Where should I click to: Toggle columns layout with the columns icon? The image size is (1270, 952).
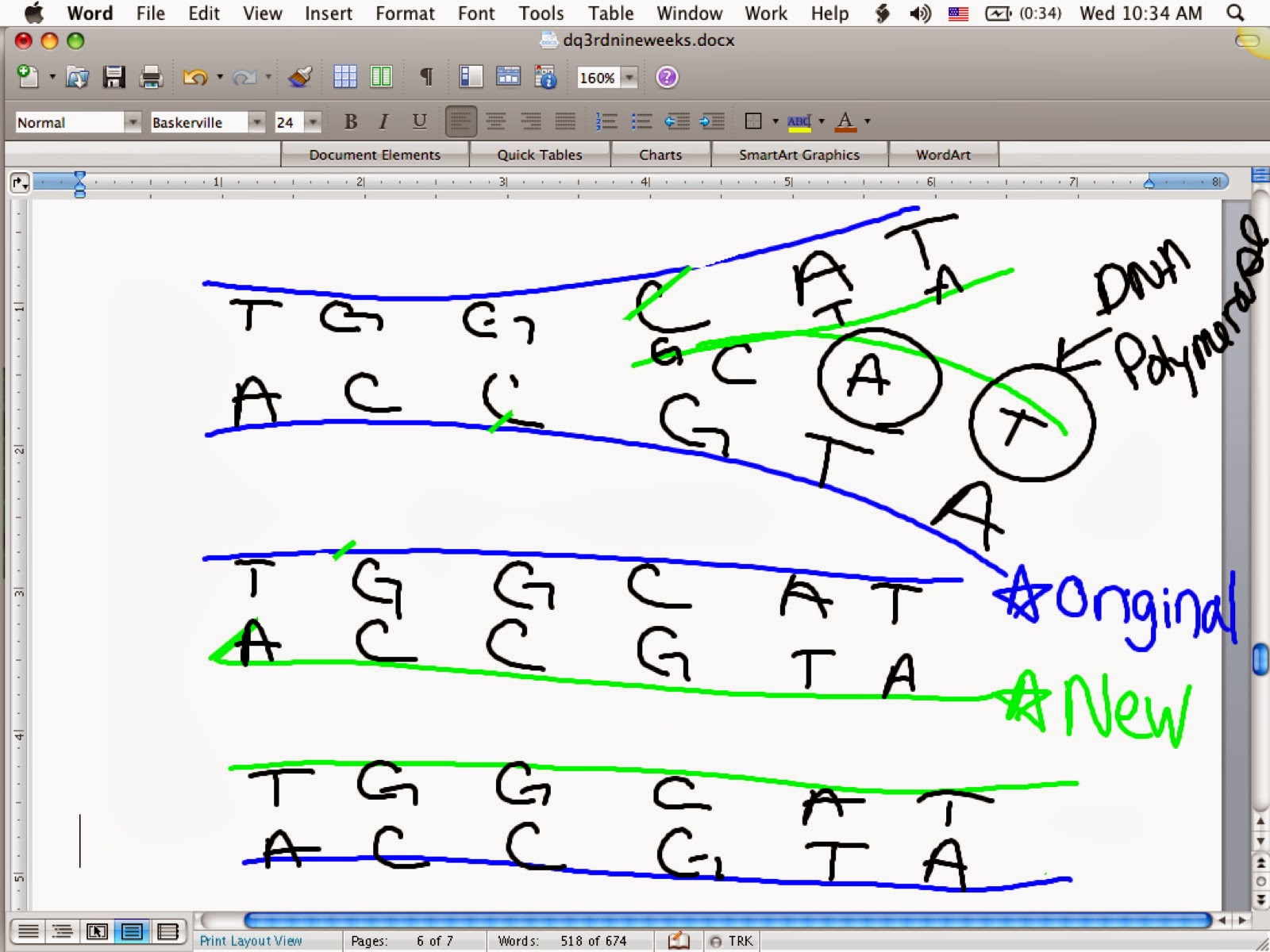pos(382,77)
